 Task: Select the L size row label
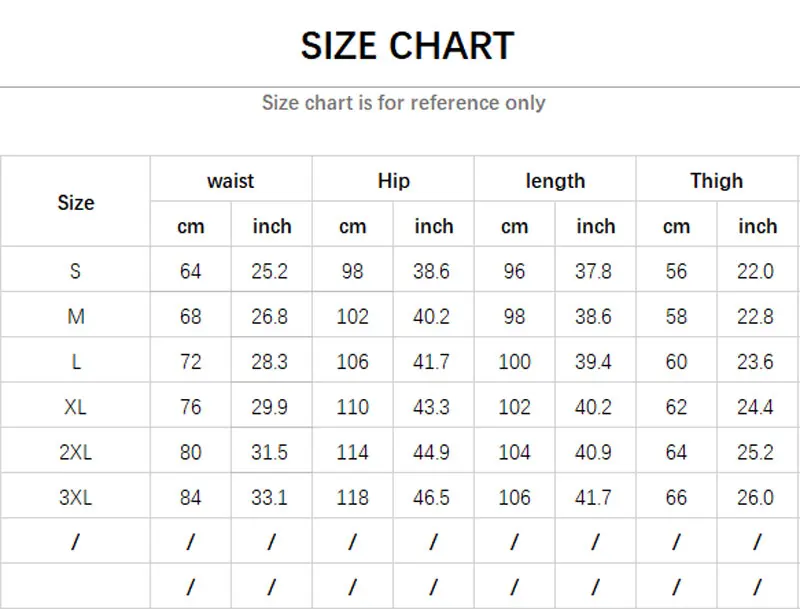click(76, 362)
